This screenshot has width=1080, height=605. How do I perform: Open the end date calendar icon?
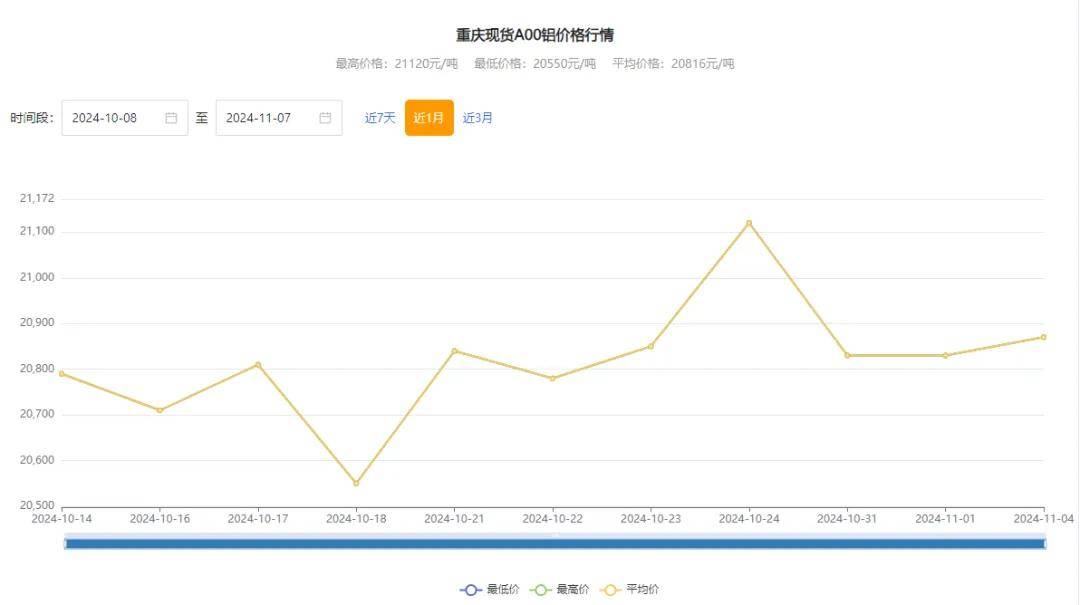pos(324,117)
